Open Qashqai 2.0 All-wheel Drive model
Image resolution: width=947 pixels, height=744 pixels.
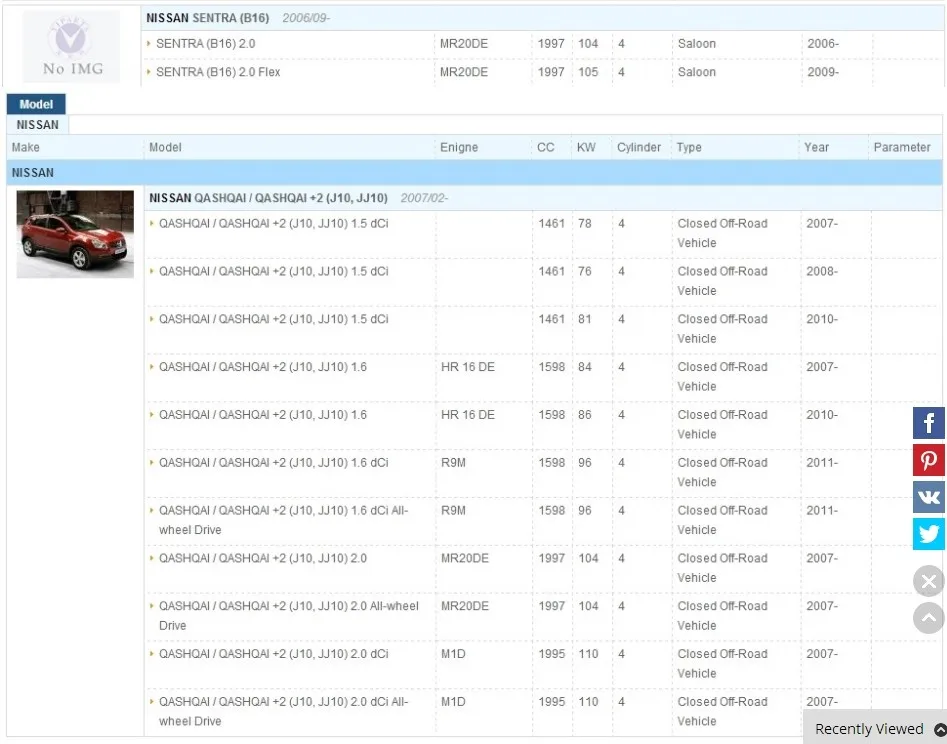click(x=289, y=615)
